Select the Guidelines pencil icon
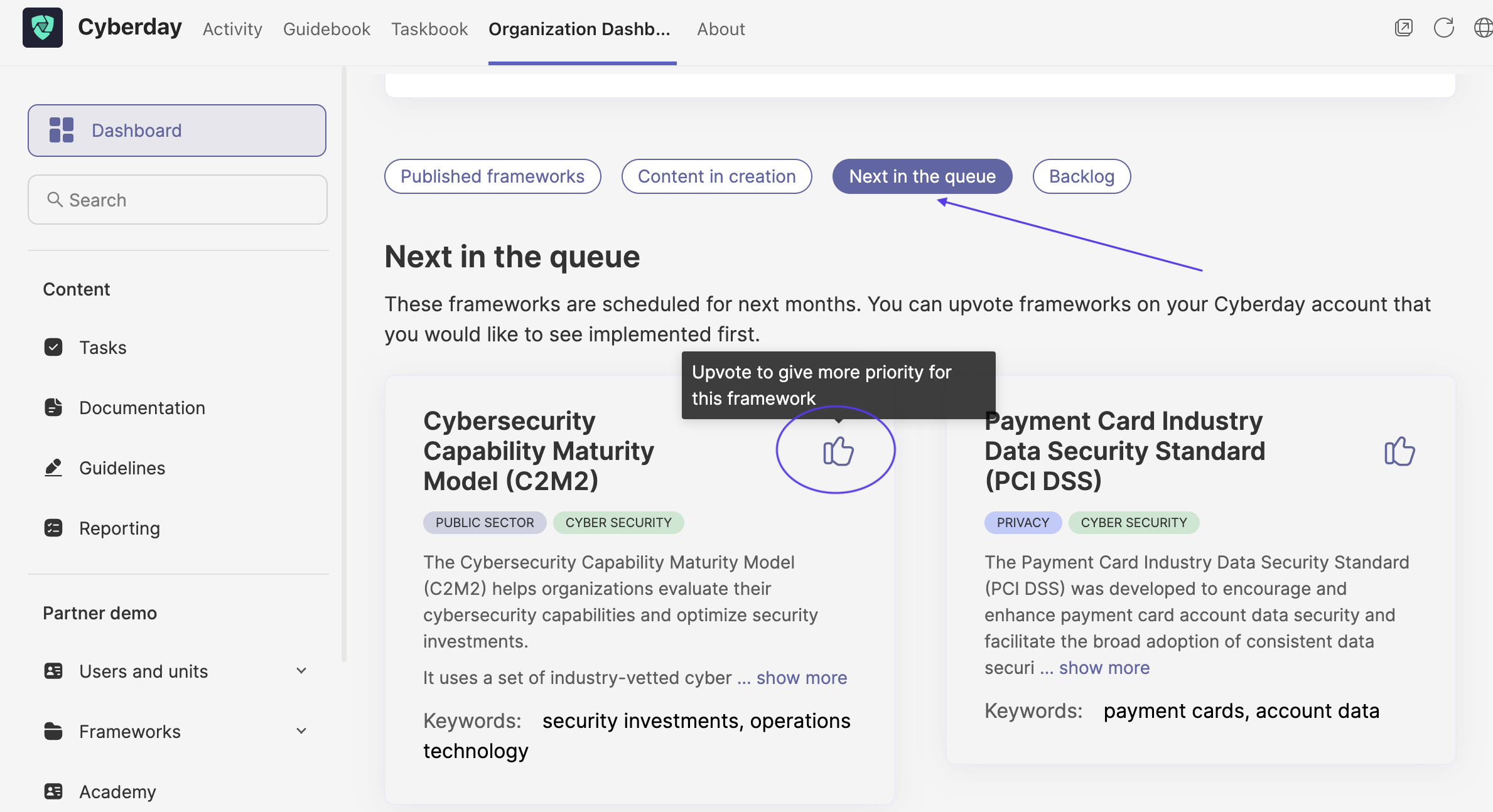The width and height of the screenshot is (1493, 812). coord(53,467)
